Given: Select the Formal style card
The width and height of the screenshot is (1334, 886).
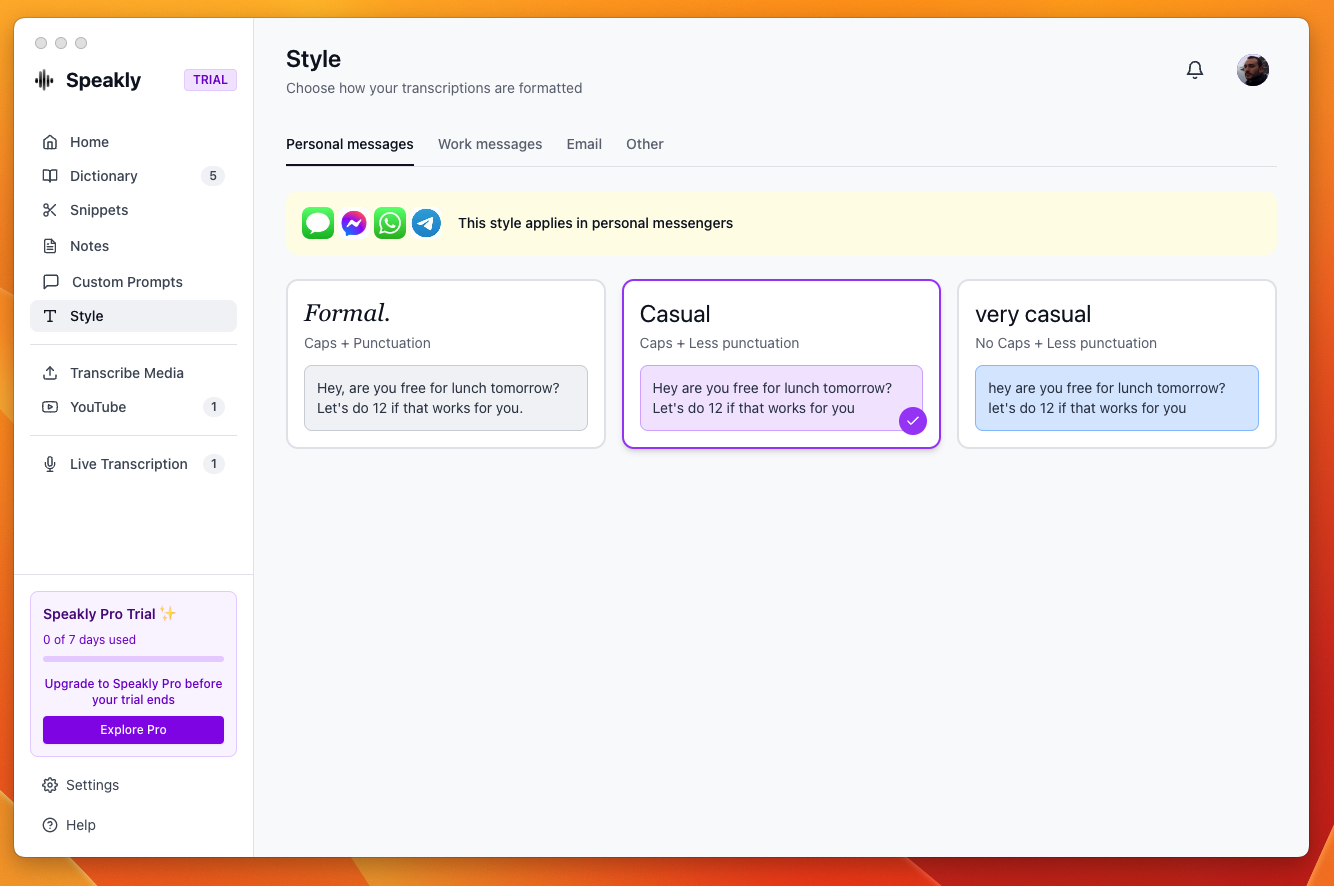Looking at the screenshot, I should pyautogui.click(x=445, y=363).
